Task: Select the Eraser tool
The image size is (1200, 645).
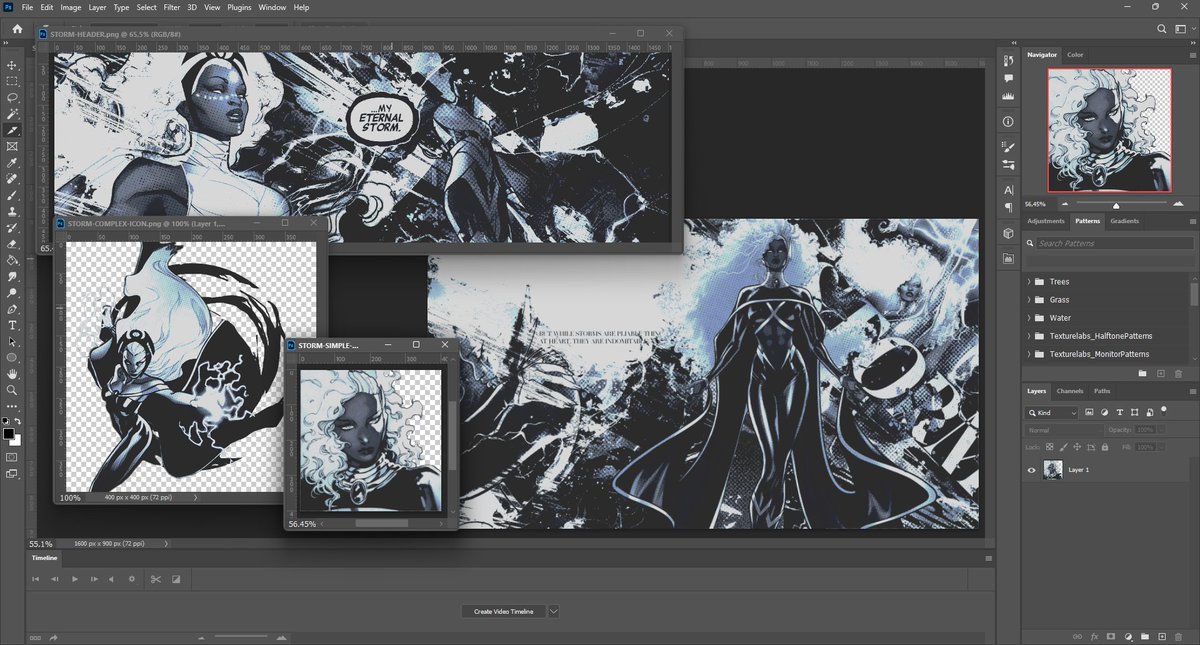Action: click(12, 244)
